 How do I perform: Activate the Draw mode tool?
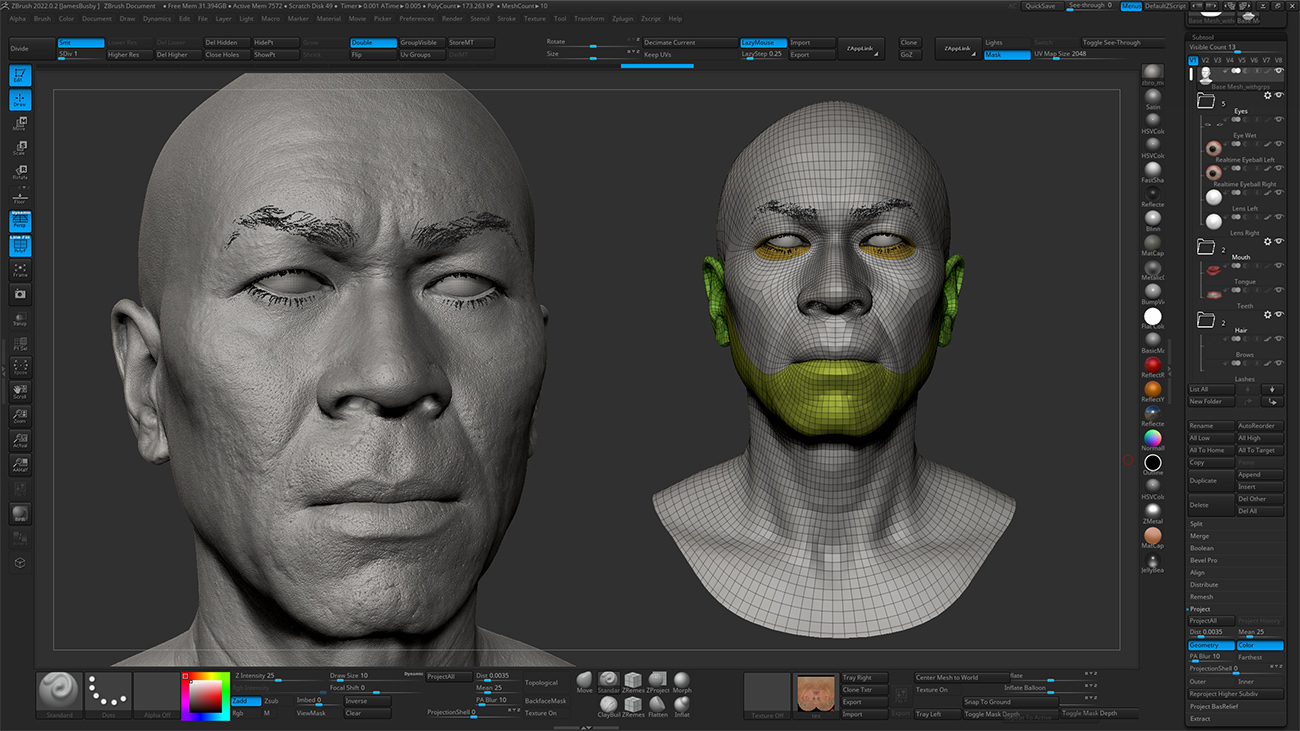click(x=20, y=100)
